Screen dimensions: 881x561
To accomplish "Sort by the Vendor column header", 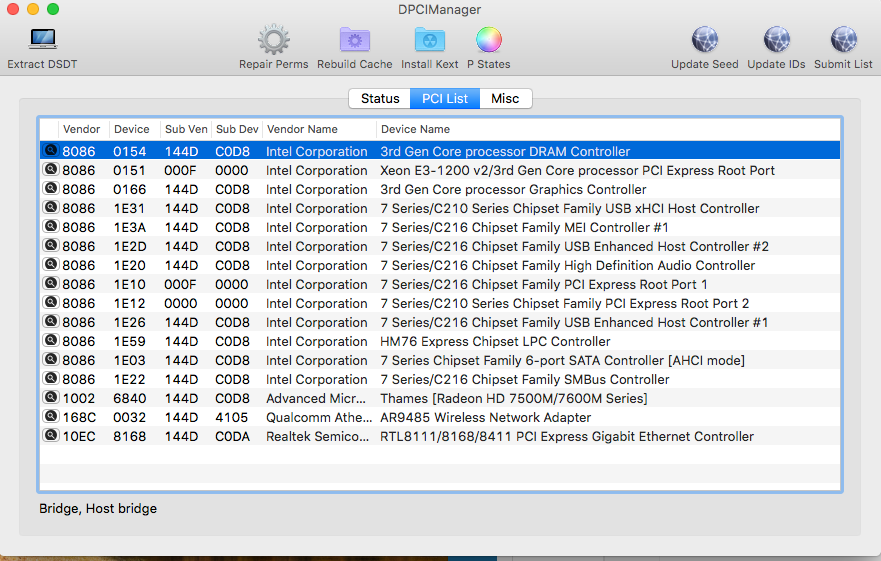I will [x=83, y=129].
